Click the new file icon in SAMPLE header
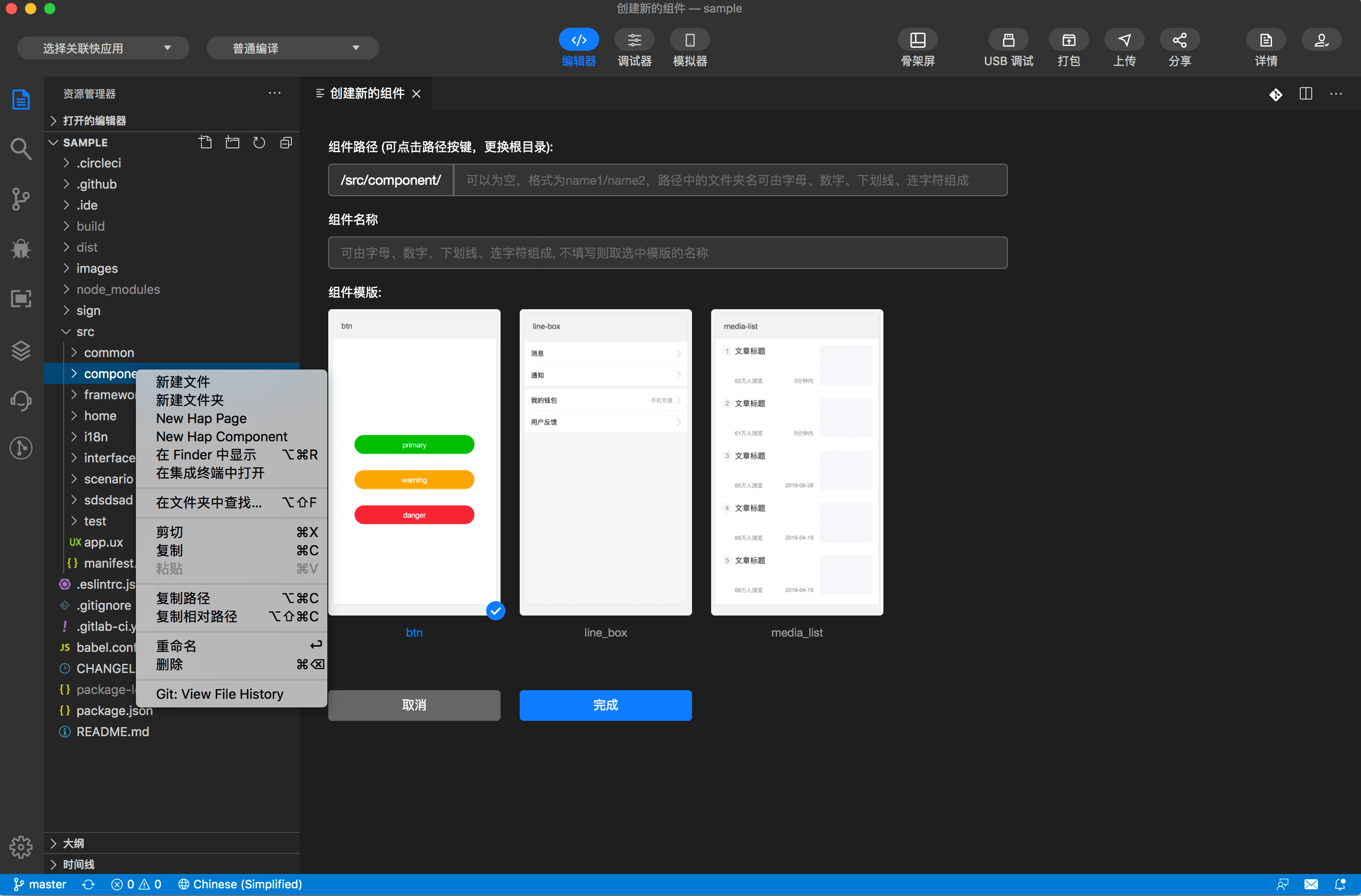Image resolution: width=1361 pixels, height=896 pixels. pyautogui.click(x=205, y=142)
